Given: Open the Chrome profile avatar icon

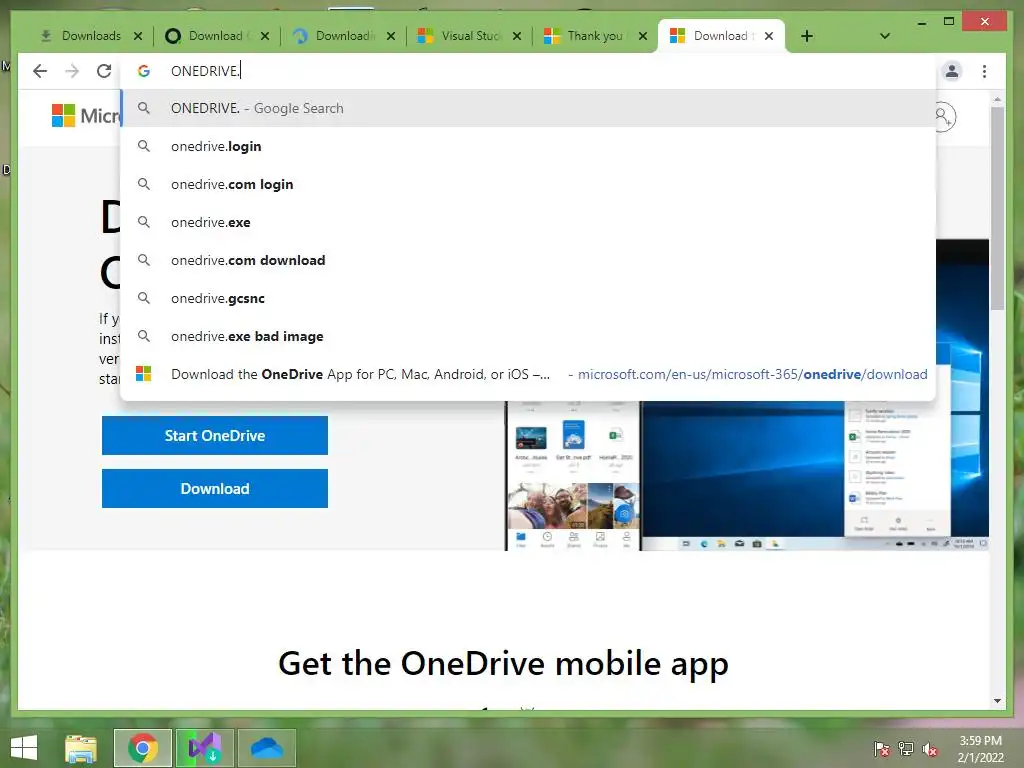Looking at the screenshot, I should point(952,71).
